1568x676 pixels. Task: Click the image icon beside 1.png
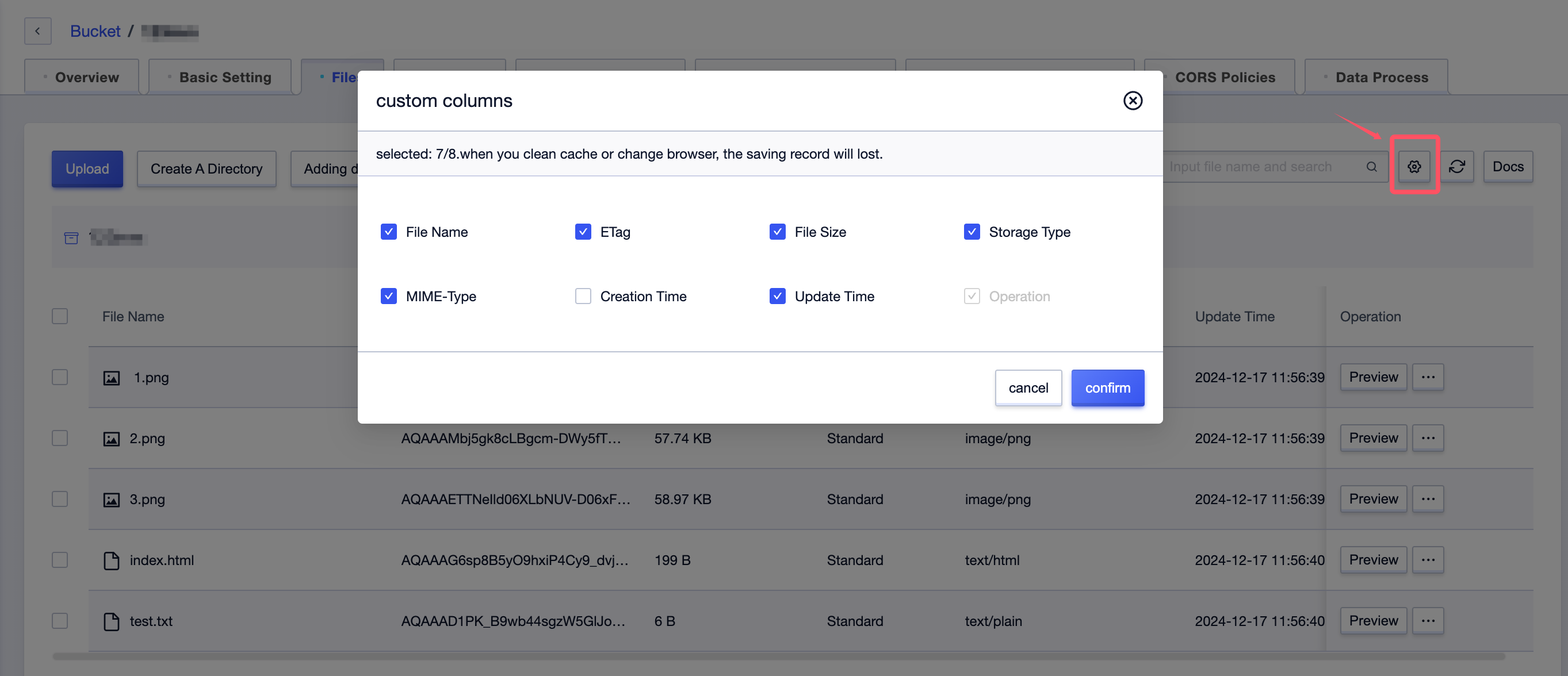click(x=112, y=378)
